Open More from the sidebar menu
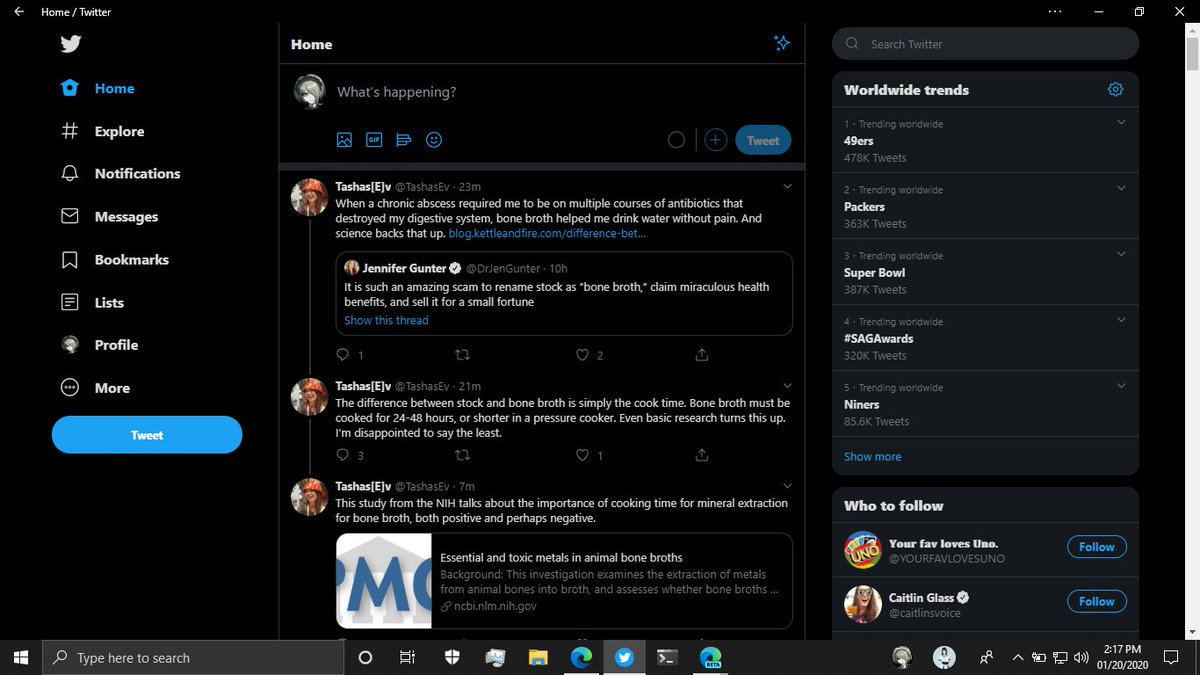Image resolution: width=1200 pixels, height=675 pixels. click(69, 388)
